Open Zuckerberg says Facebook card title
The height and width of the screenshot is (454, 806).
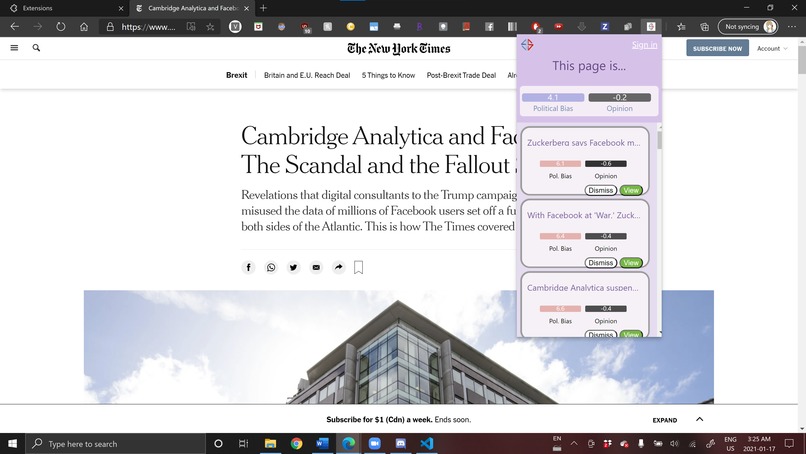[583, 143]
